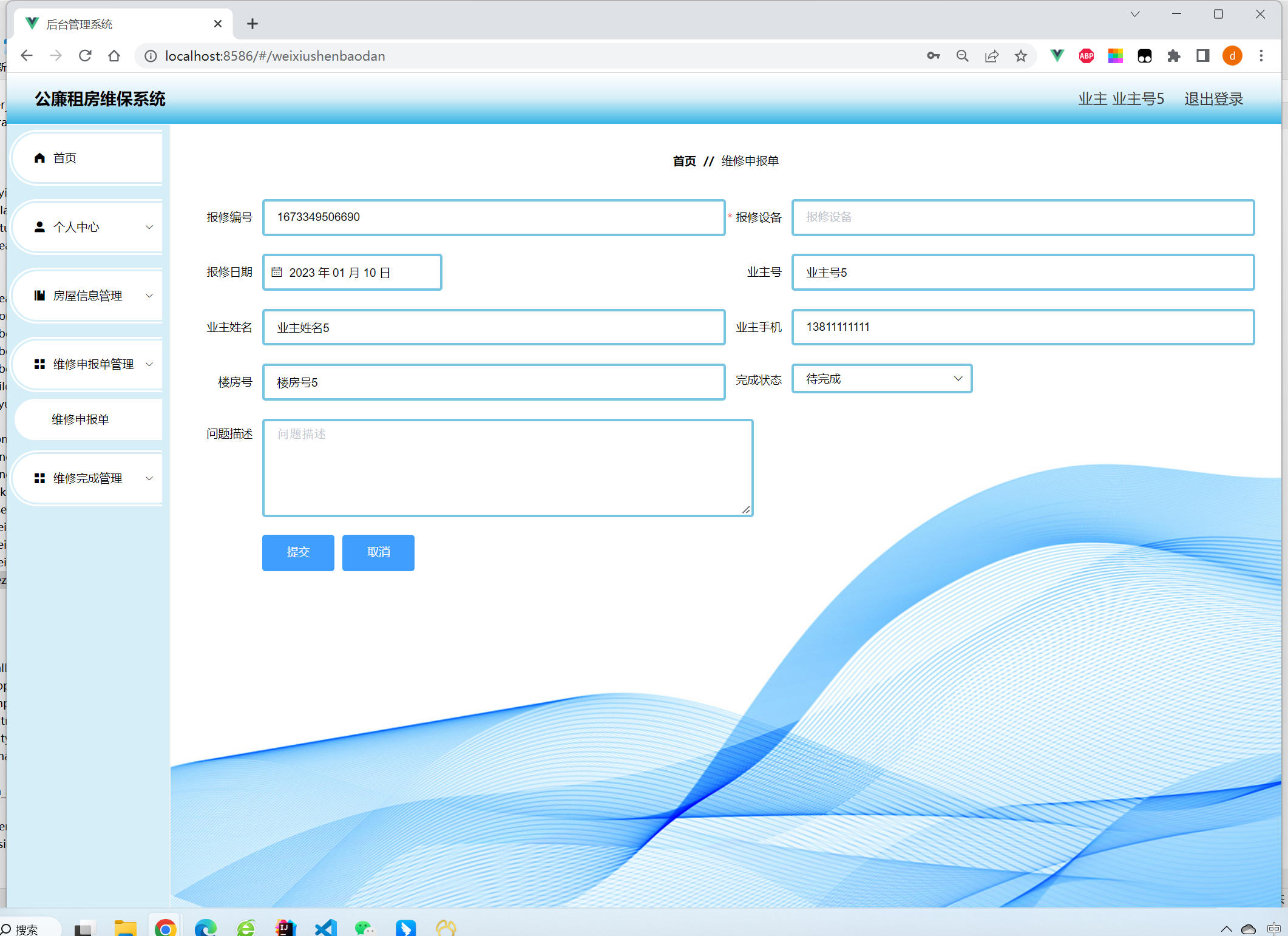
Task: Expand the 房屋信息管理 menu
Action: click(x=88, y=296)
